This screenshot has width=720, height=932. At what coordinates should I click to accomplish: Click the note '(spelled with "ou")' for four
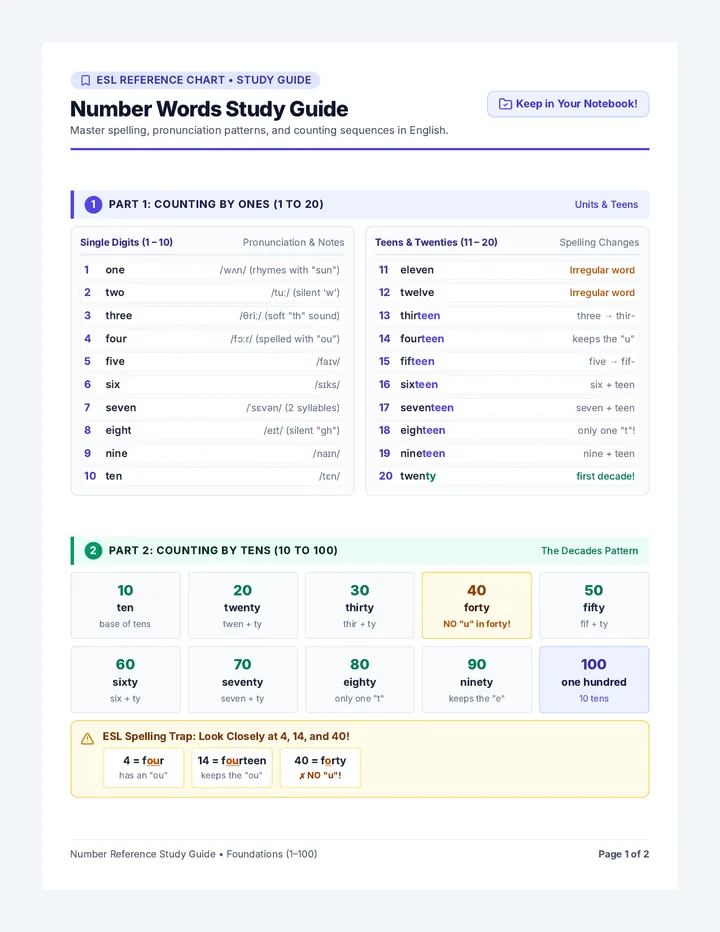297,339
